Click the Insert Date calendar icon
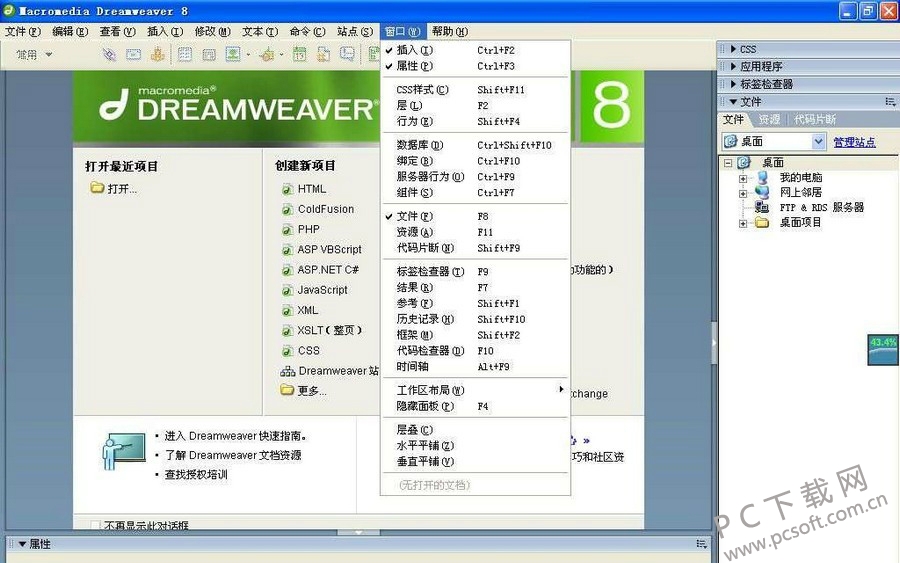The image size is (900, 563). (300, 55)
